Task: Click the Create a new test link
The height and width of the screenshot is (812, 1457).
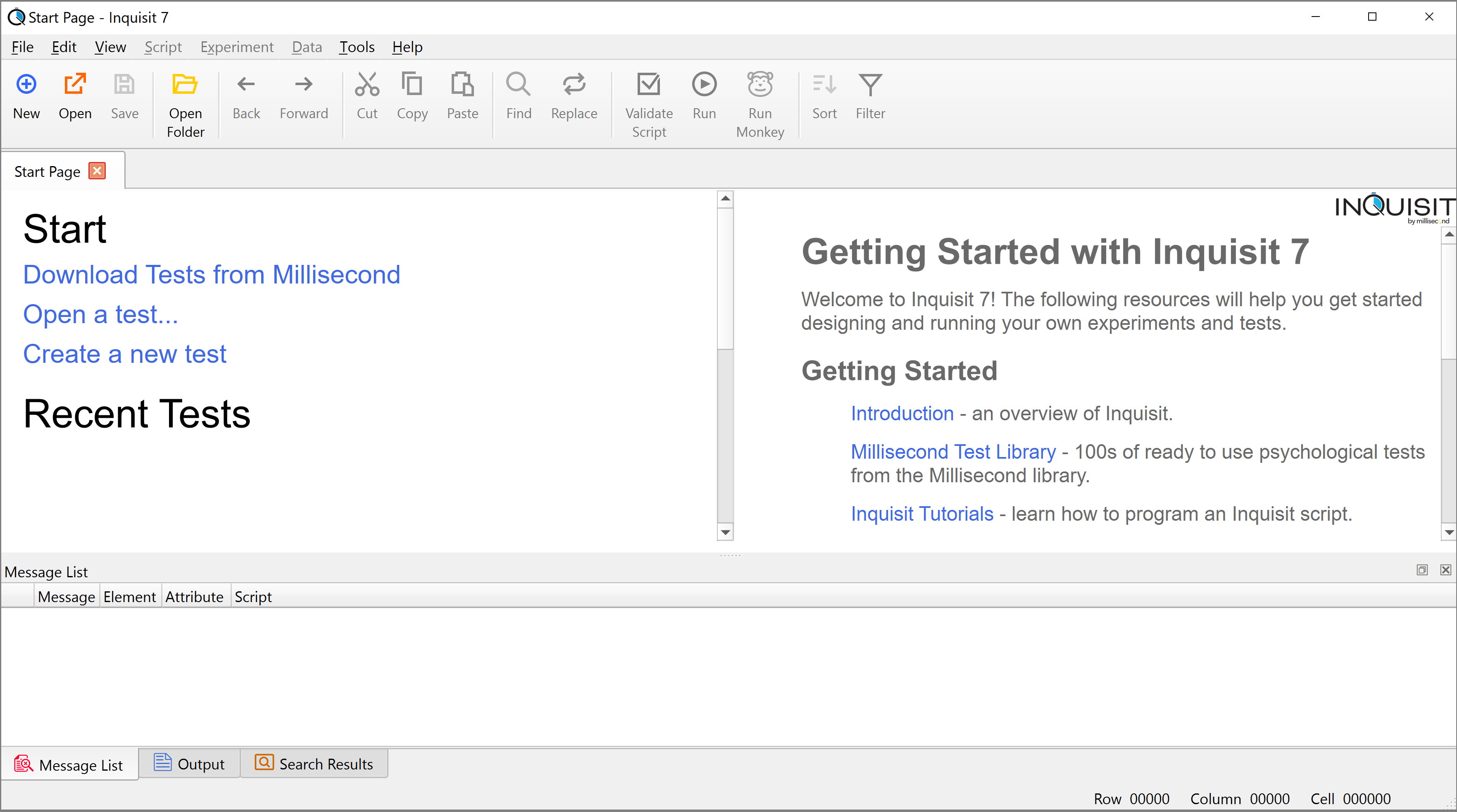Action: pyautogui.click(x=124, y=354)
